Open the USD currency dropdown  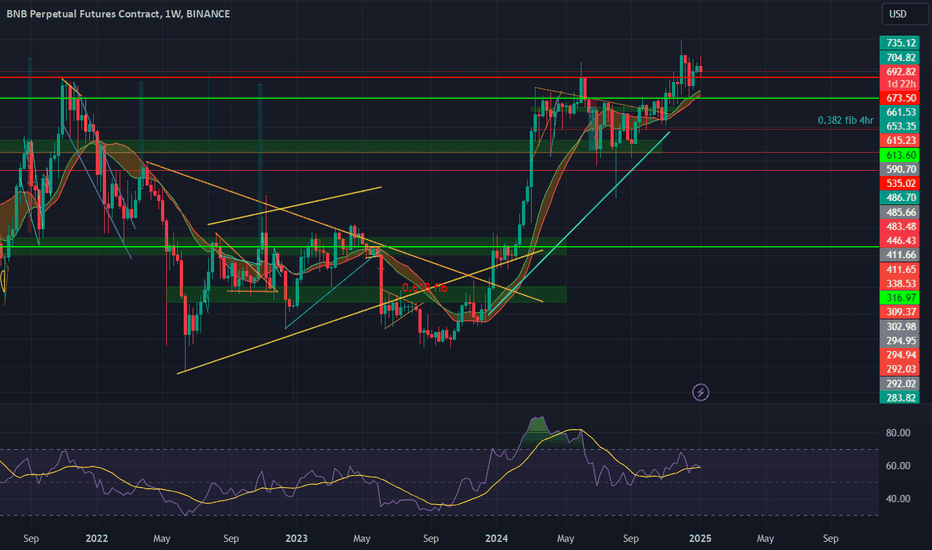tap(905, 14)
